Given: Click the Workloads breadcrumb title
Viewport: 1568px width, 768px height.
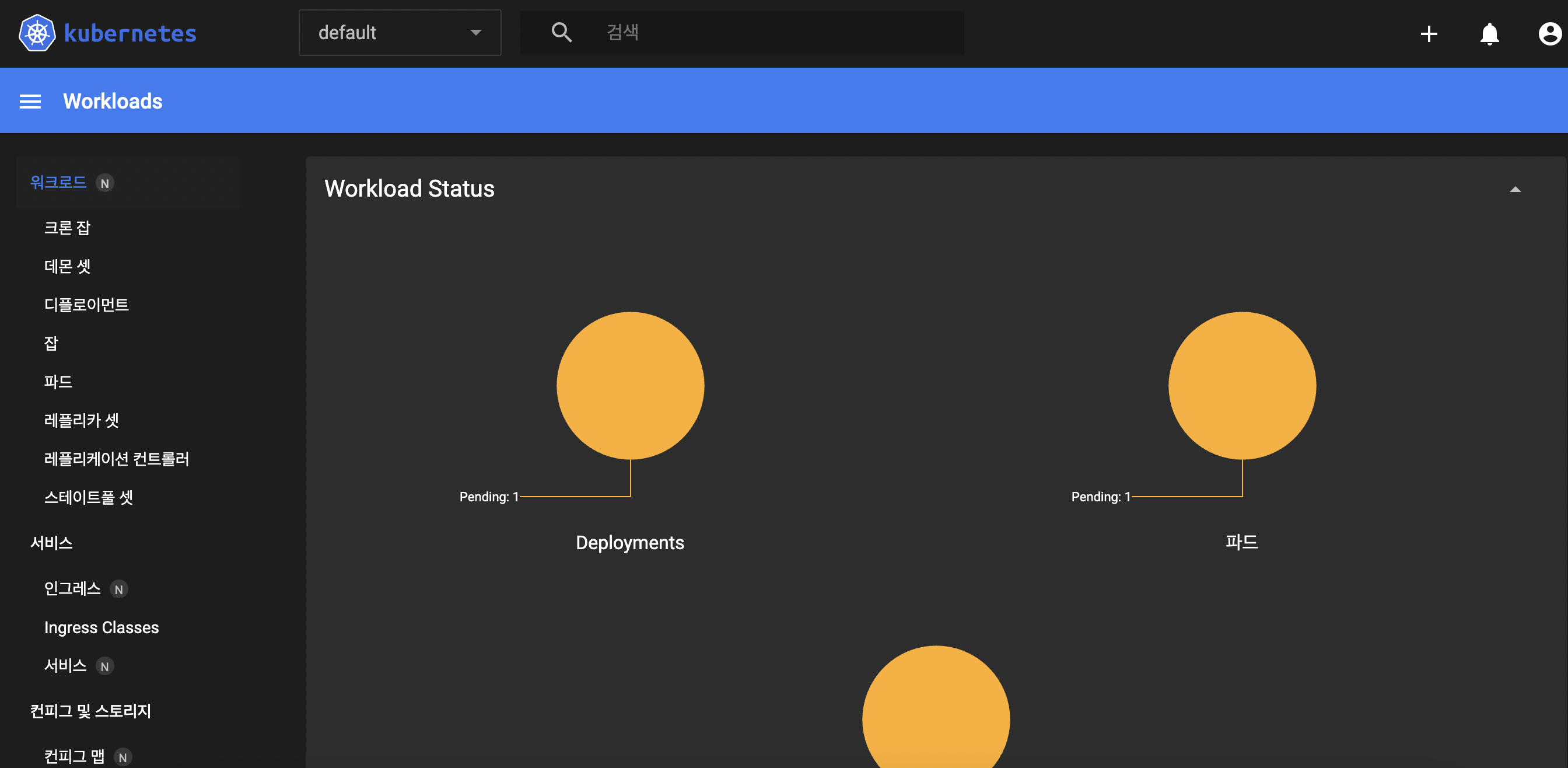Looking at the screenshot, I should coord(113,101).
